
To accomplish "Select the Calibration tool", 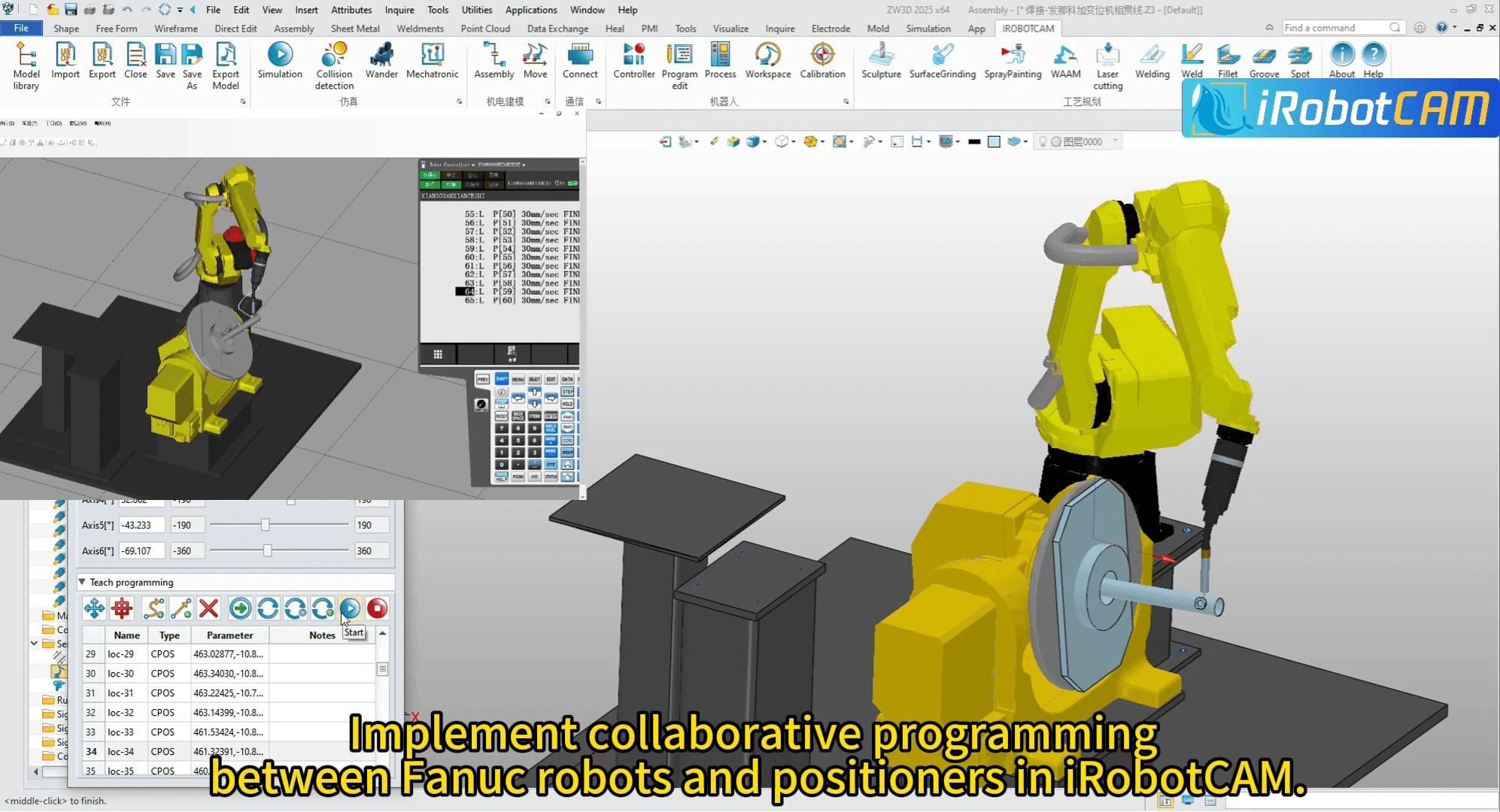I will [823, 64].
